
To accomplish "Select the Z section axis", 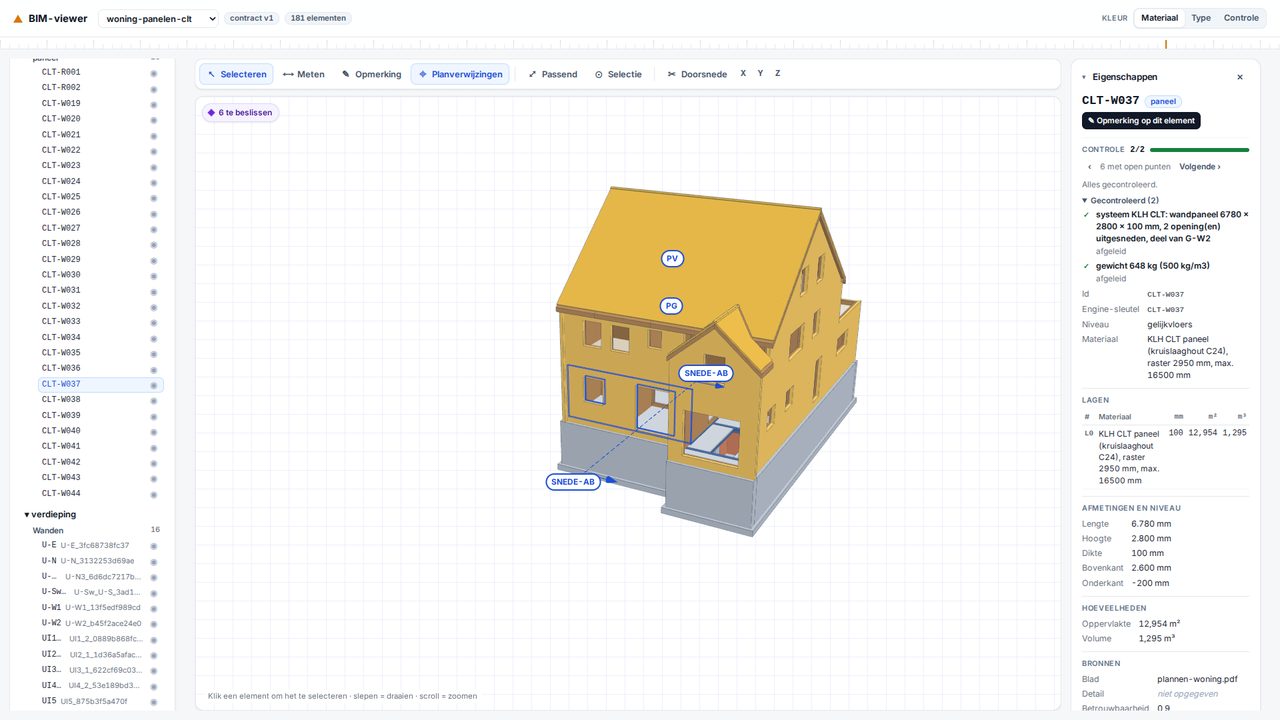I will (777, 74).
